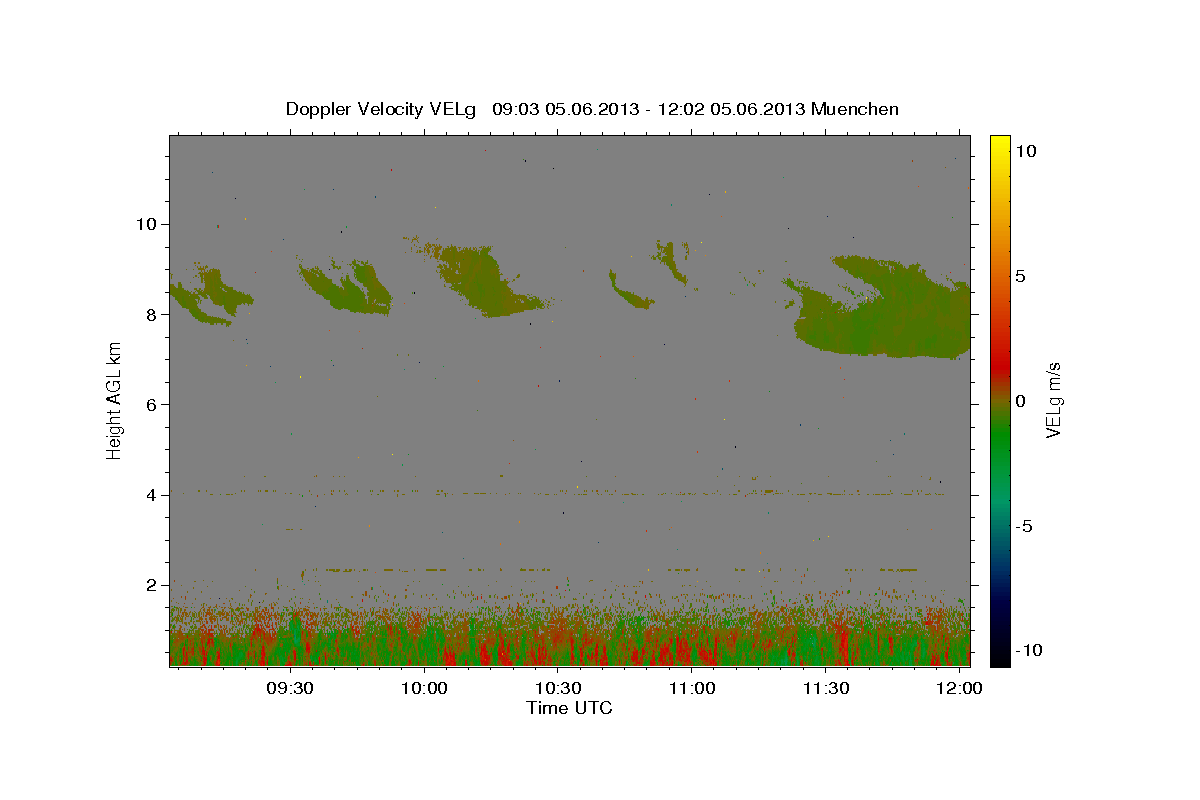
Task: Click the 10:00 time tick label
Action: [425, 689]
